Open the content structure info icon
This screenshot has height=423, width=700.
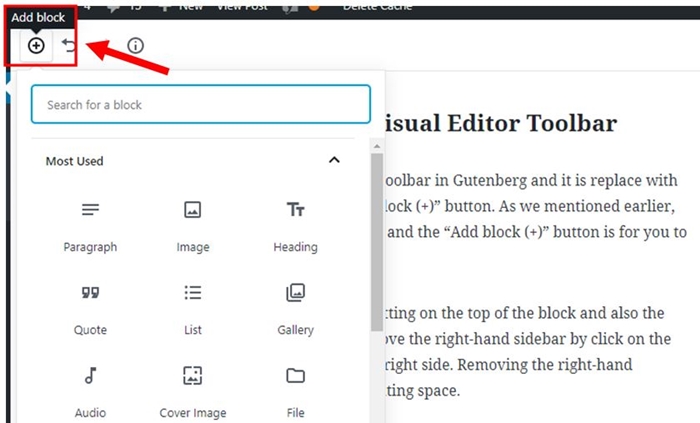click(135, 46)
